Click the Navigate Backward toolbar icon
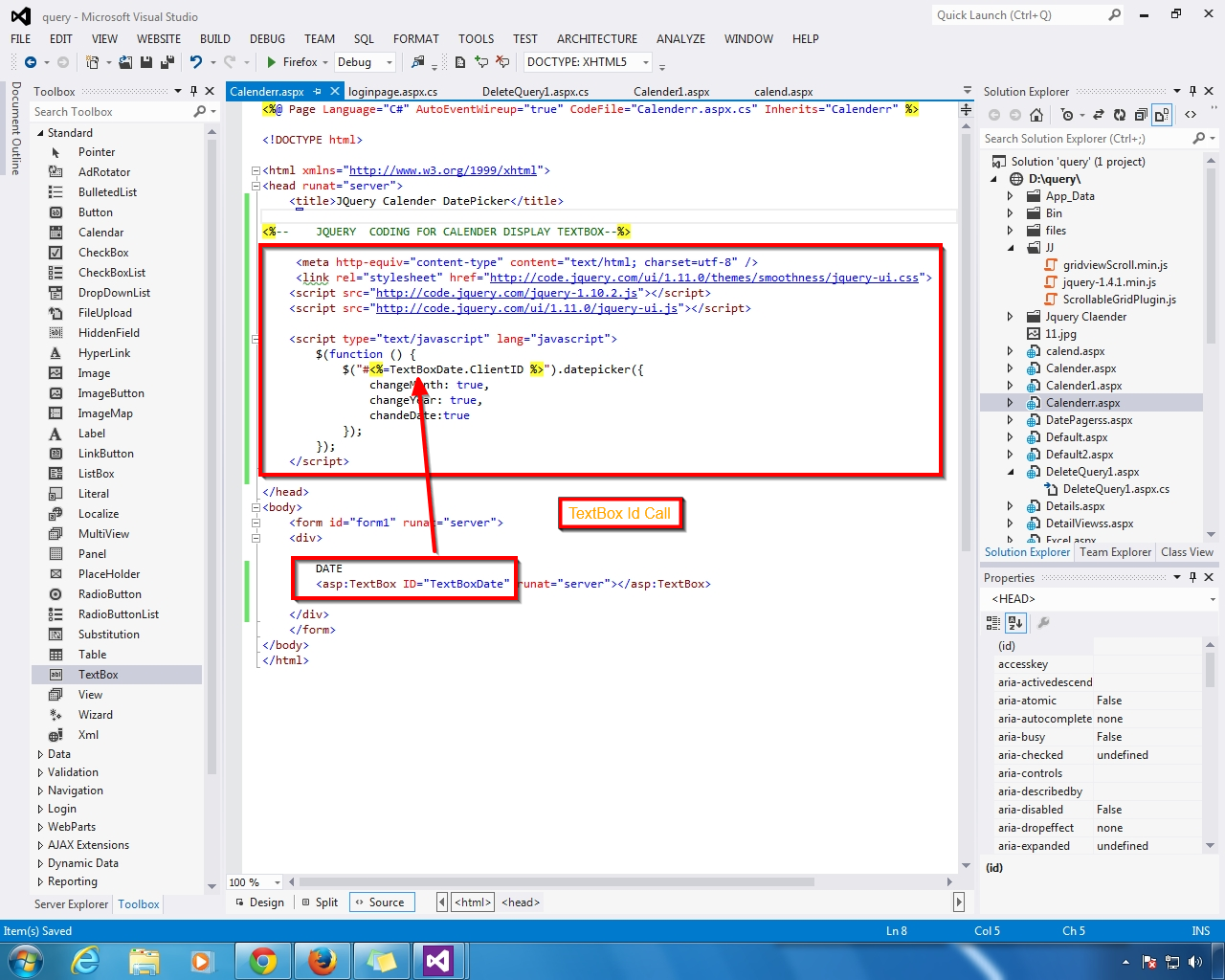The height and width of the screenshot is (980, 1225). coord(33,61)
